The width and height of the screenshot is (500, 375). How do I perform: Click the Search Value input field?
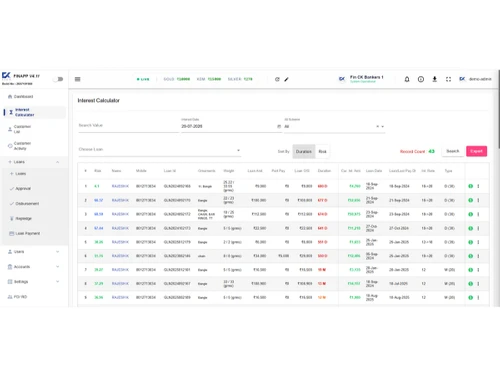pyautogui.click(x=128, y=126)
